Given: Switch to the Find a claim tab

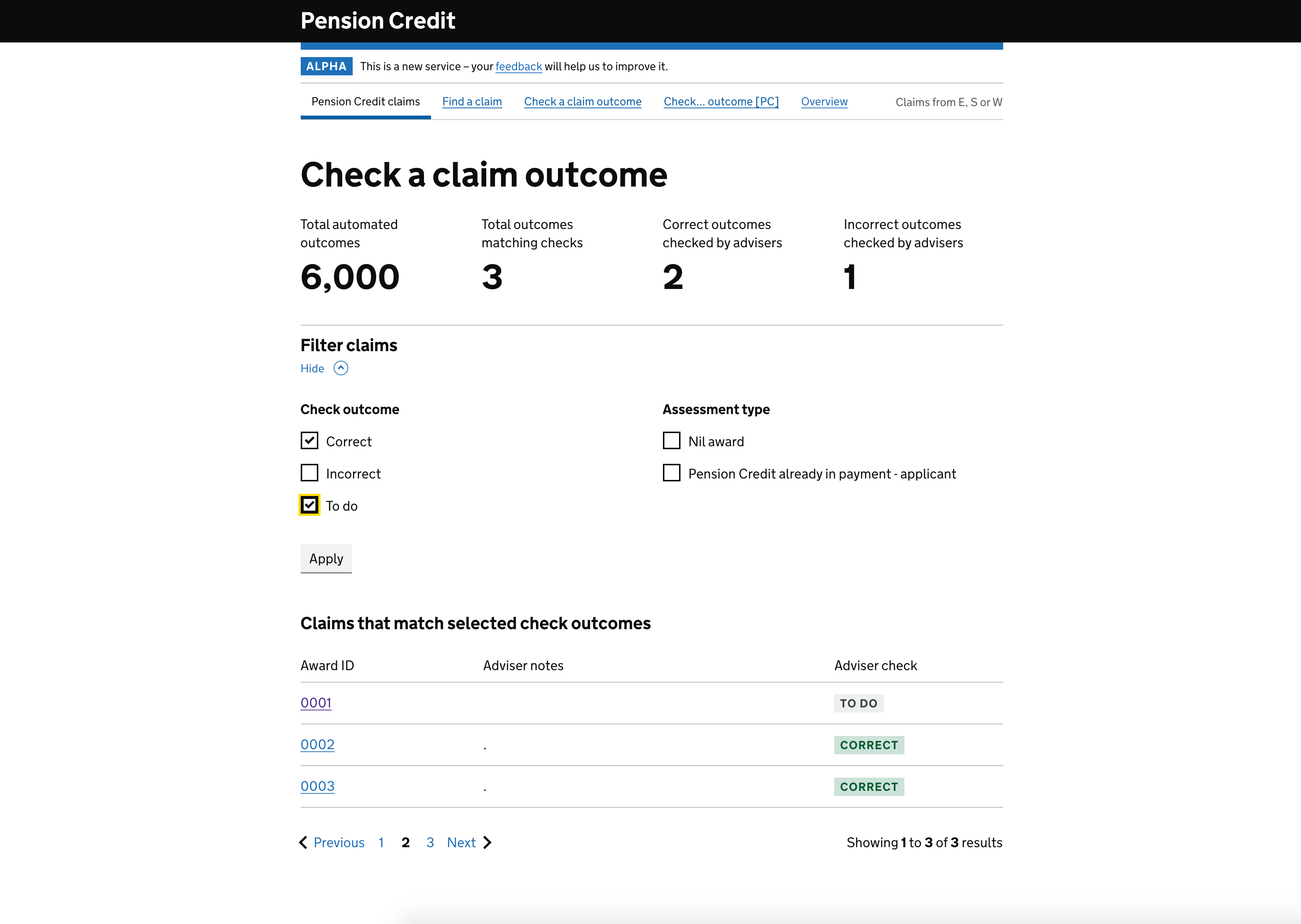Looking at the screenshot, I should (x=472, y=101).
